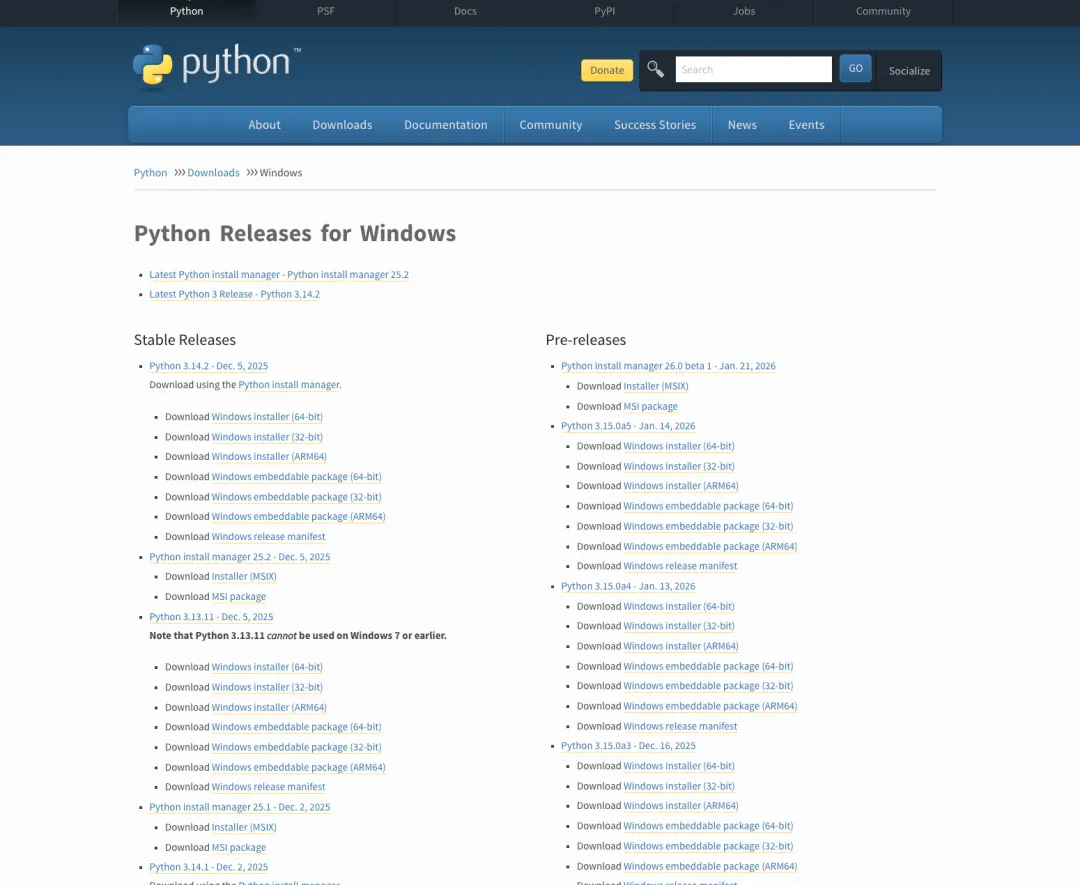This screenshot has height=885, width=1080.
Task: Click the magnifying glass search icon
Action: [655, 70]
